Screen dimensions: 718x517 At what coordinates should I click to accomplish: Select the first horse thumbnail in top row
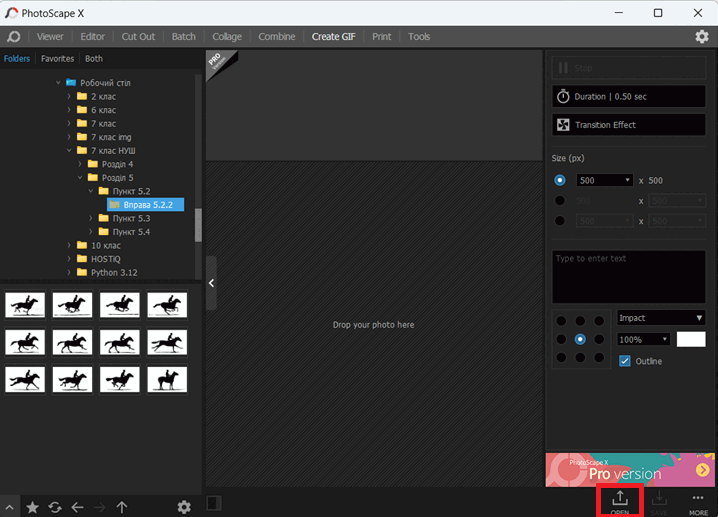tap(25, 305)
